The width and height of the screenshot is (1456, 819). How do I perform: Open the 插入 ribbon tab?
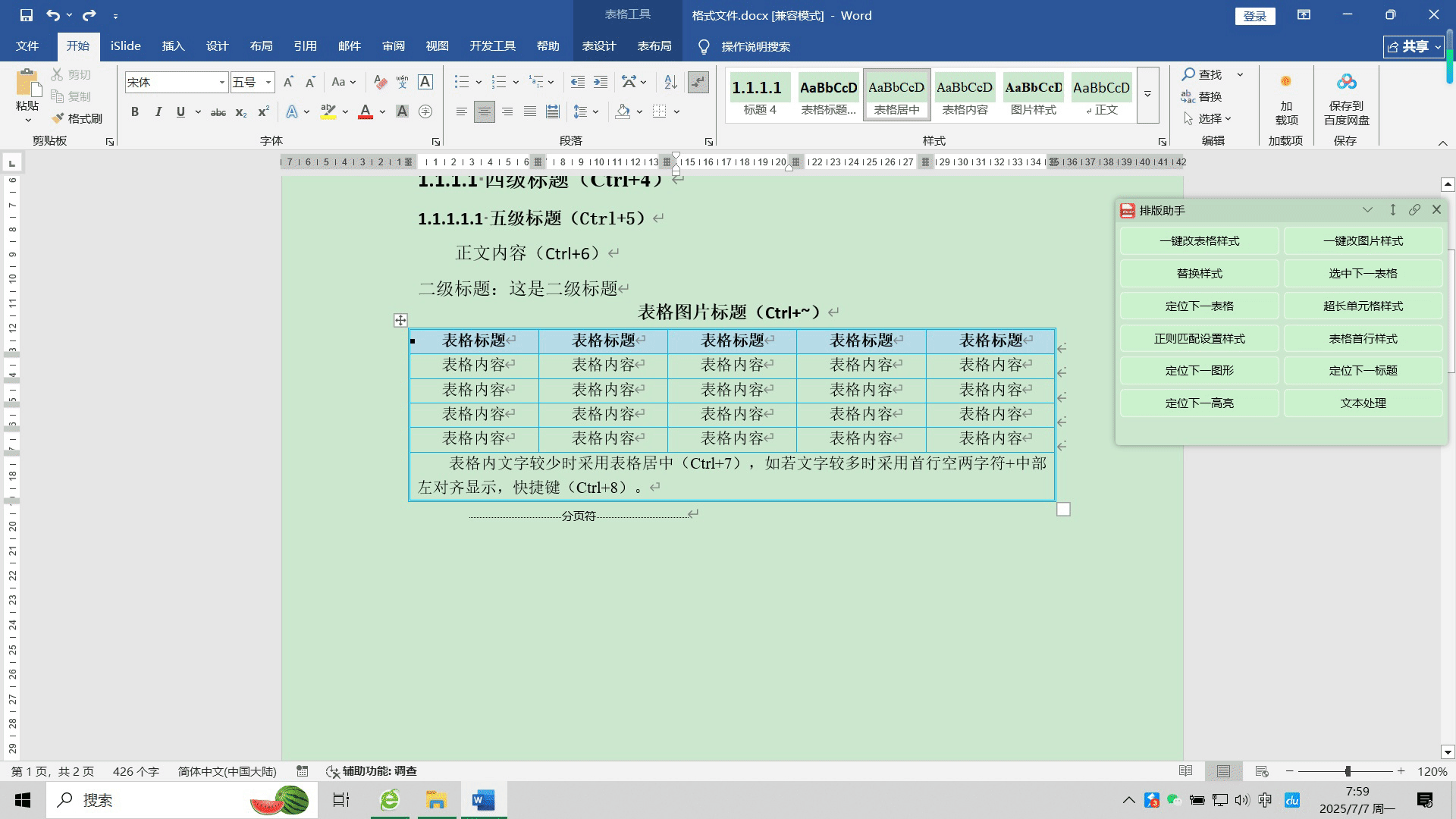[x=174, y=46]
